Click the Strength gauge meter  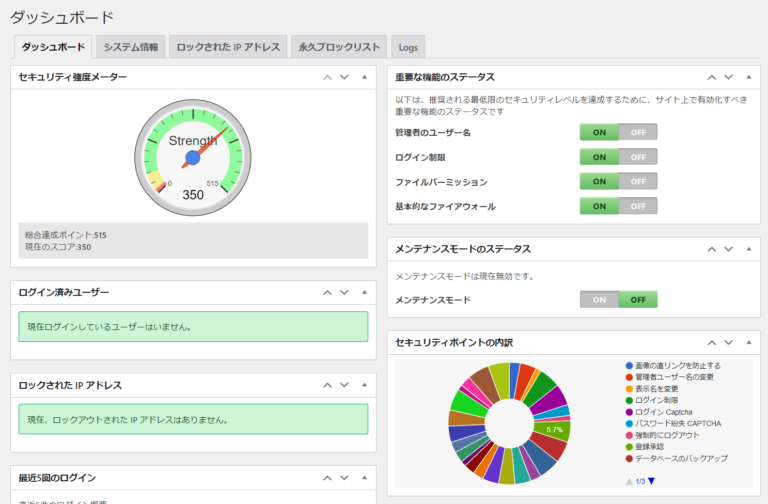coord(193,158)
